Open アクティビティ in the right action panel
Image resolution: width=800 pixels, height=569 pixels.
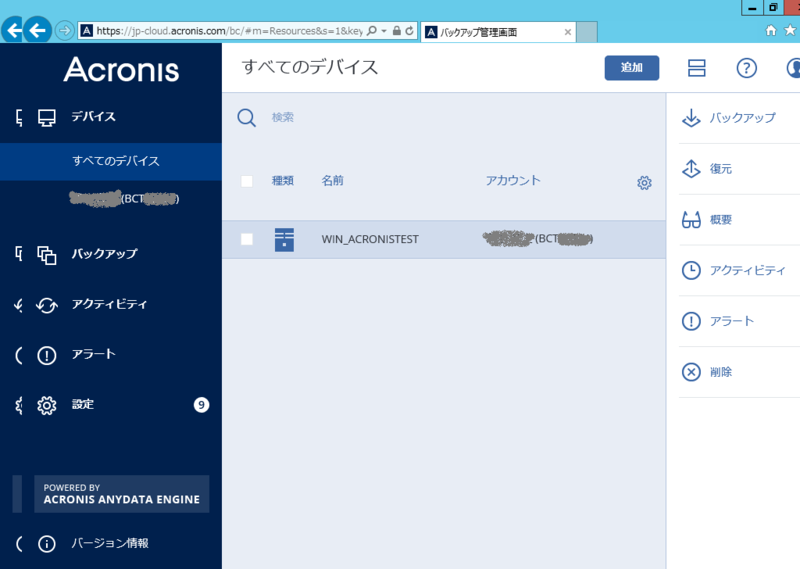(x=747, y=270)
